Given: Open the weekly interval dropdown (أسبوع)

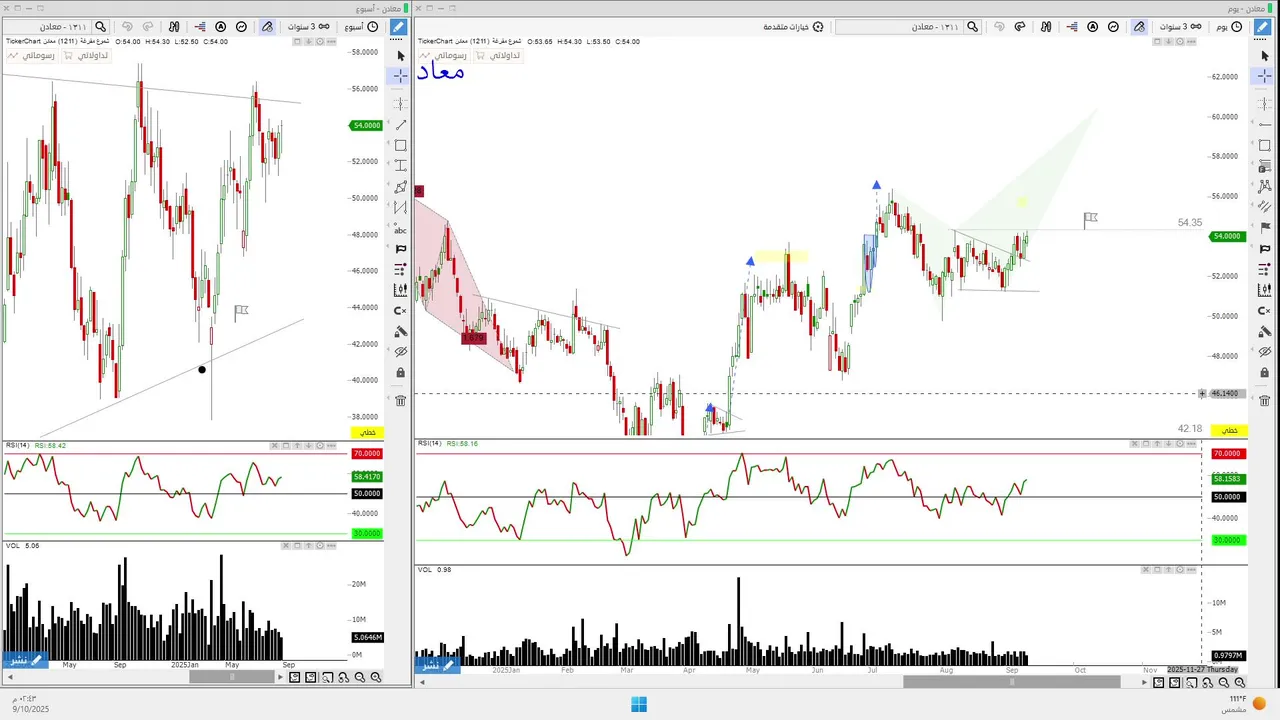Looking at the screenshot, I should [x=361, y=27].
